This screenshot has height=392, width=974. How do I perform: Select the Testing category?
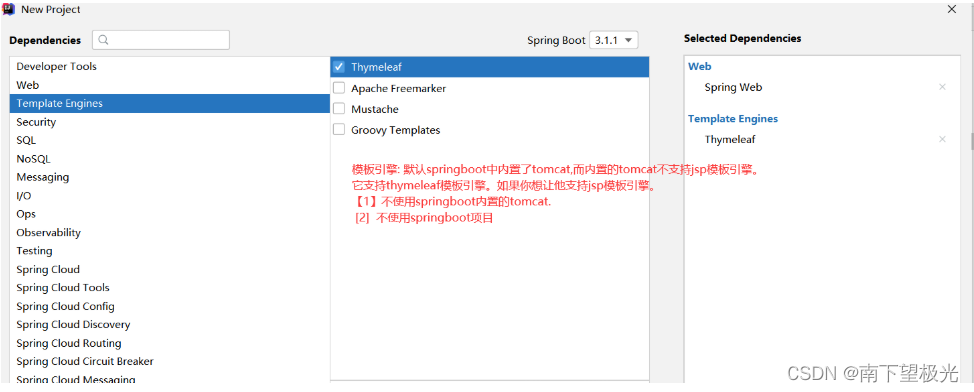click(x=170, y=251)
